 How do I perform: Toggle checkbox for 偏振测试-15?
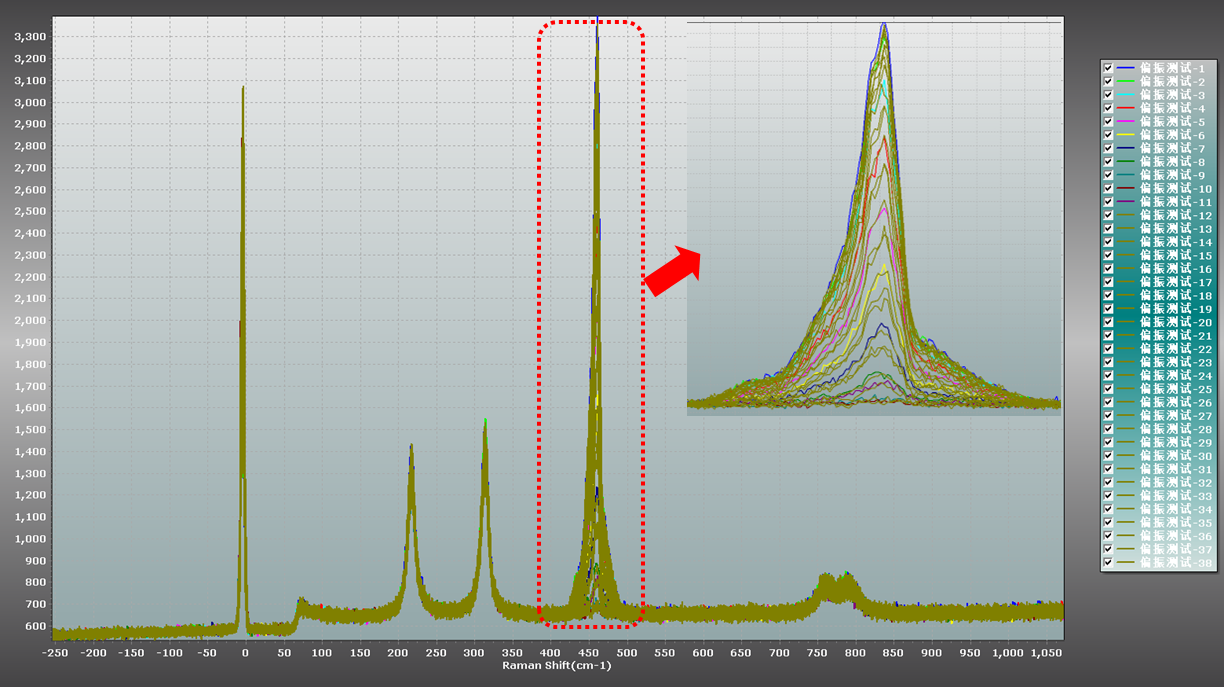tap(1108, 256)
